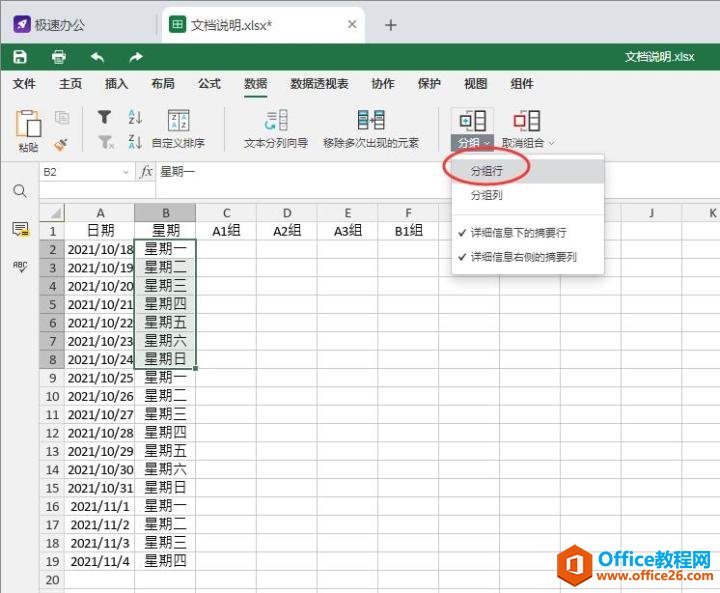Select column C header

coord(226,213)
